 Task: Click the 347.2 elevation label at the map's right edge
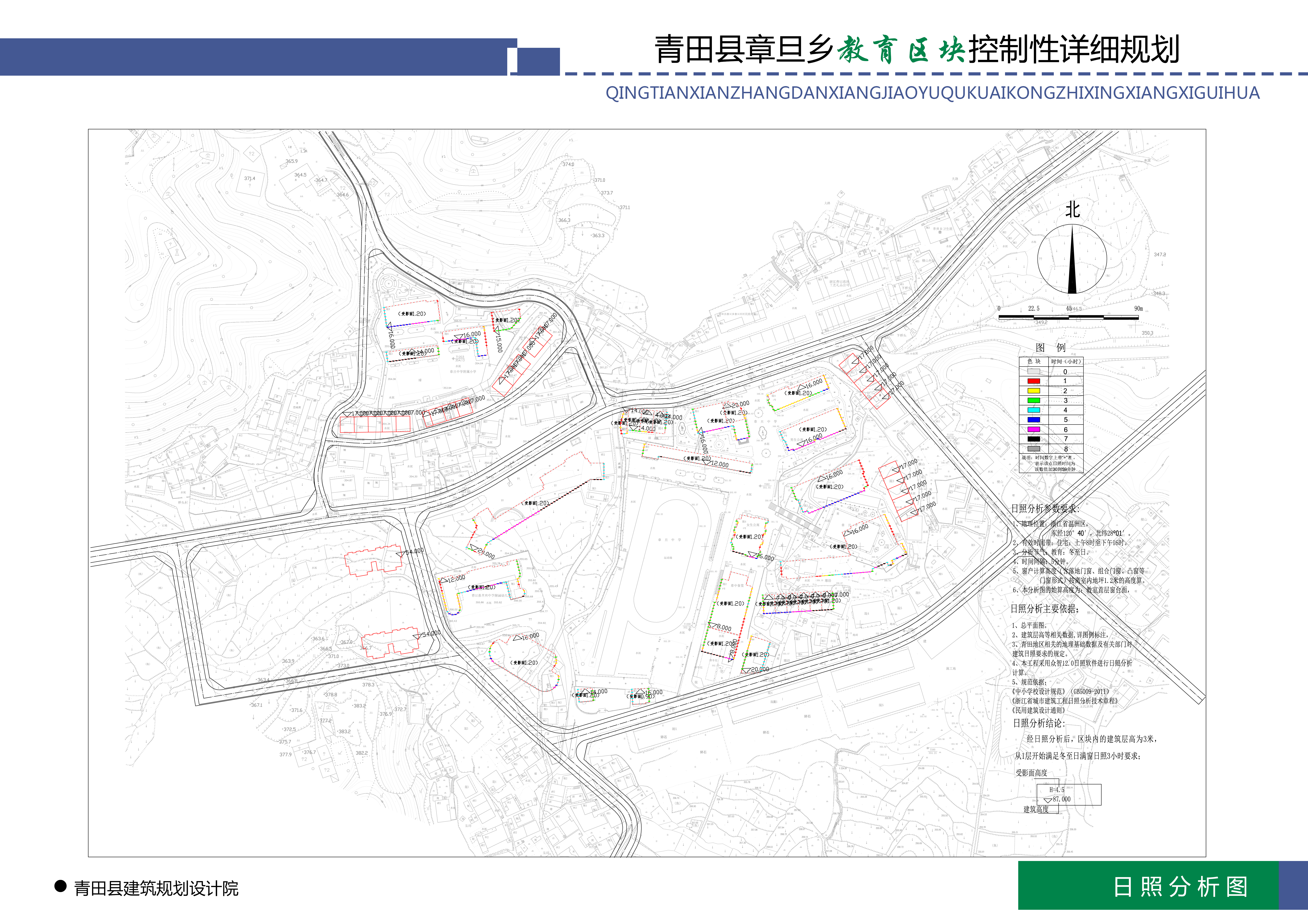[1160, 255]
